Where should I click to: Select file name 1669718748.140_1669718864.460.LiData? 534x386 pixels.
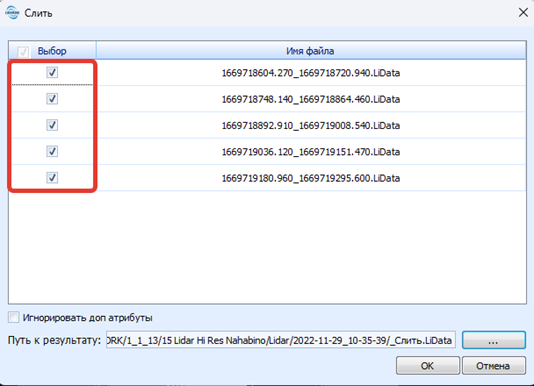coord(311,99)
